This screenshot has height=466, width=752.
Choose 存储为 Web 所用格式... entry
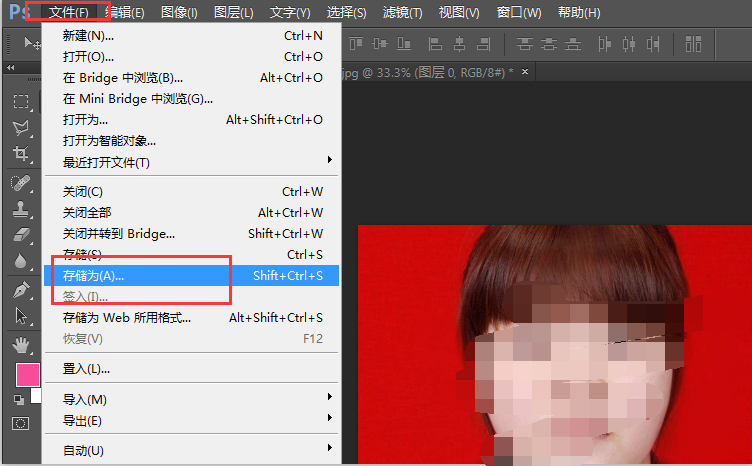(191, 318)
